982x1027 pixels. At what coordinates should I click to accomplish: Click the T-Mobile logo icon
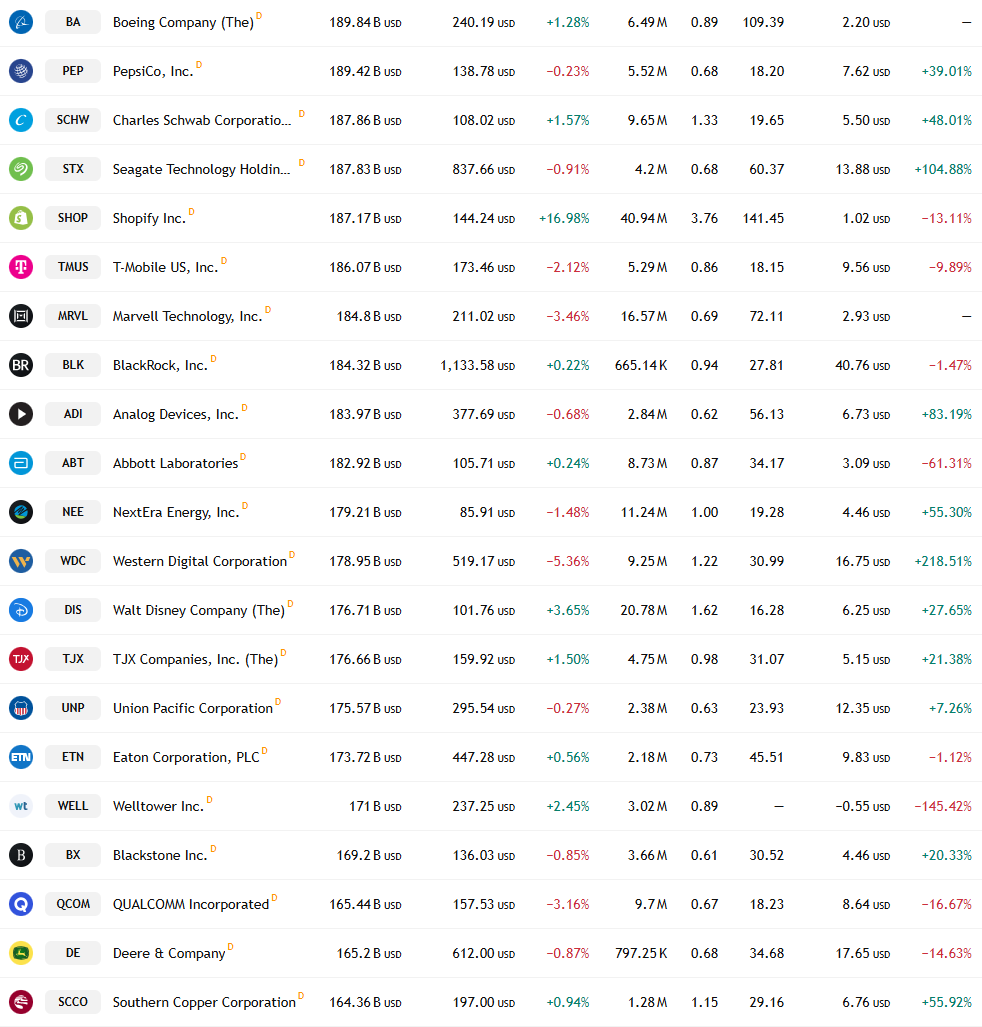point(21,267)
